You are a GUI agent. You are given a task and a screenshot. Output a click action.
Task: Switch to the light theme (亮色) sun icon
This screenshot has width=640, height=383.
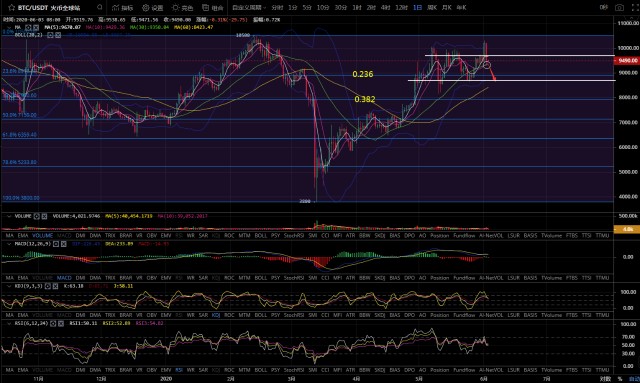[x=176, y=7]
